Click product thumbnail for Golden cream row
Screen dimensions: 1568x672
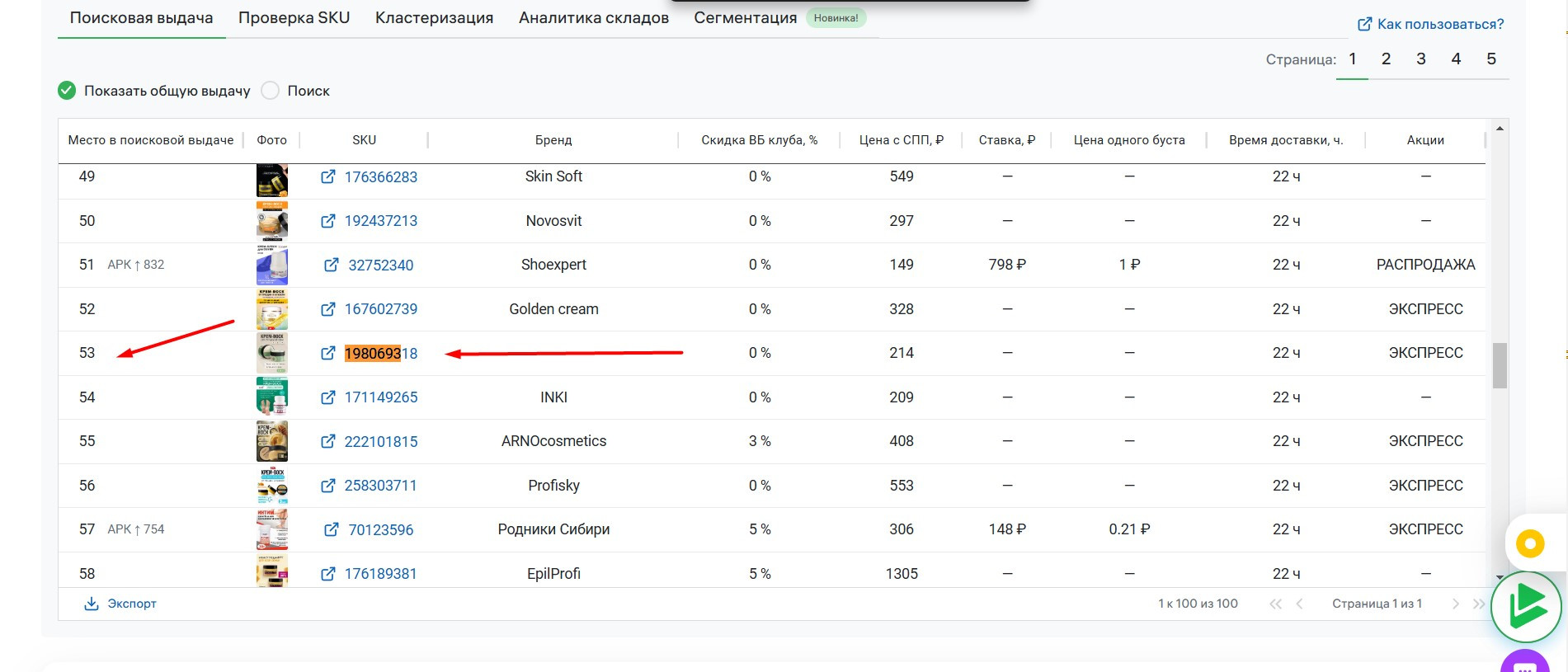271,309
